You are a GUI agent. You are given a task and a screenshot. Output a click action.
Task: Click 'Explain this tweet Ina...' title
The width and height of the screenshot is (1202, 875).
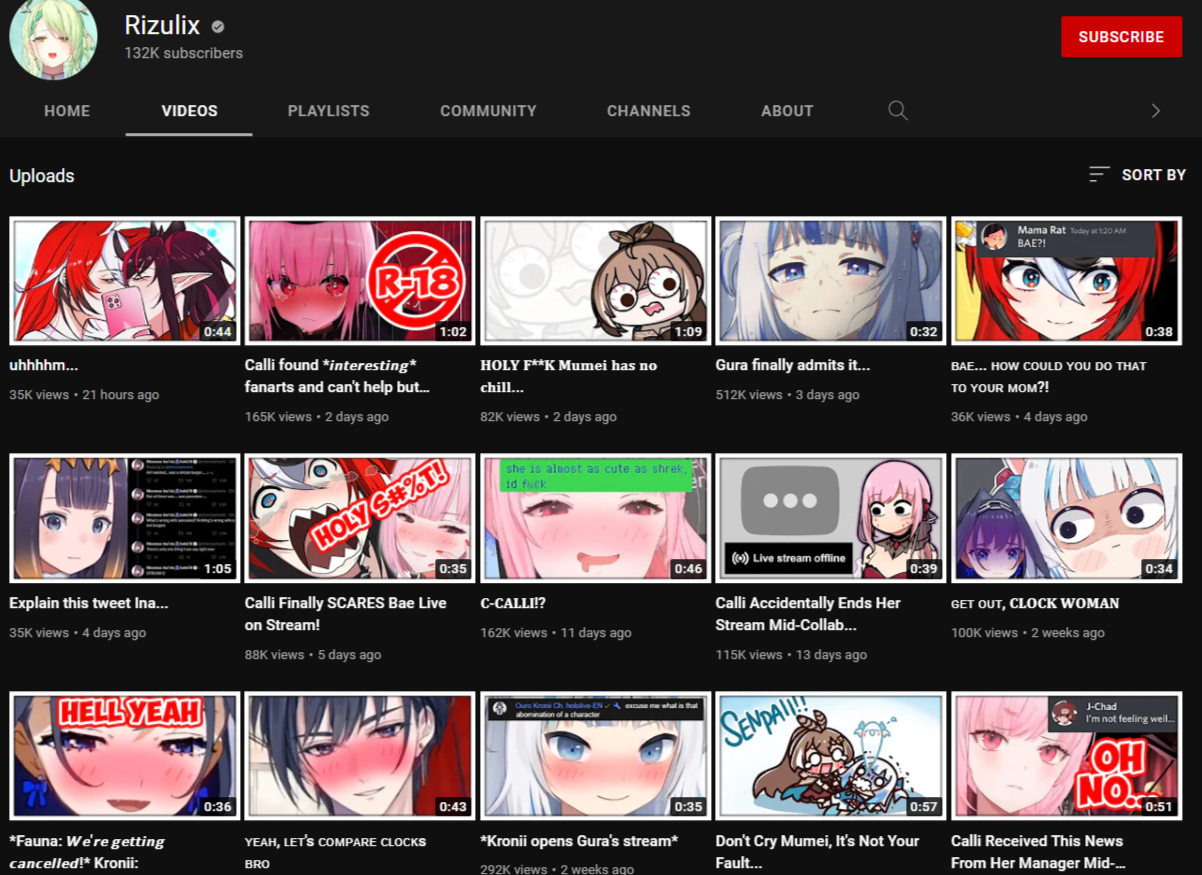pos(89,603)
